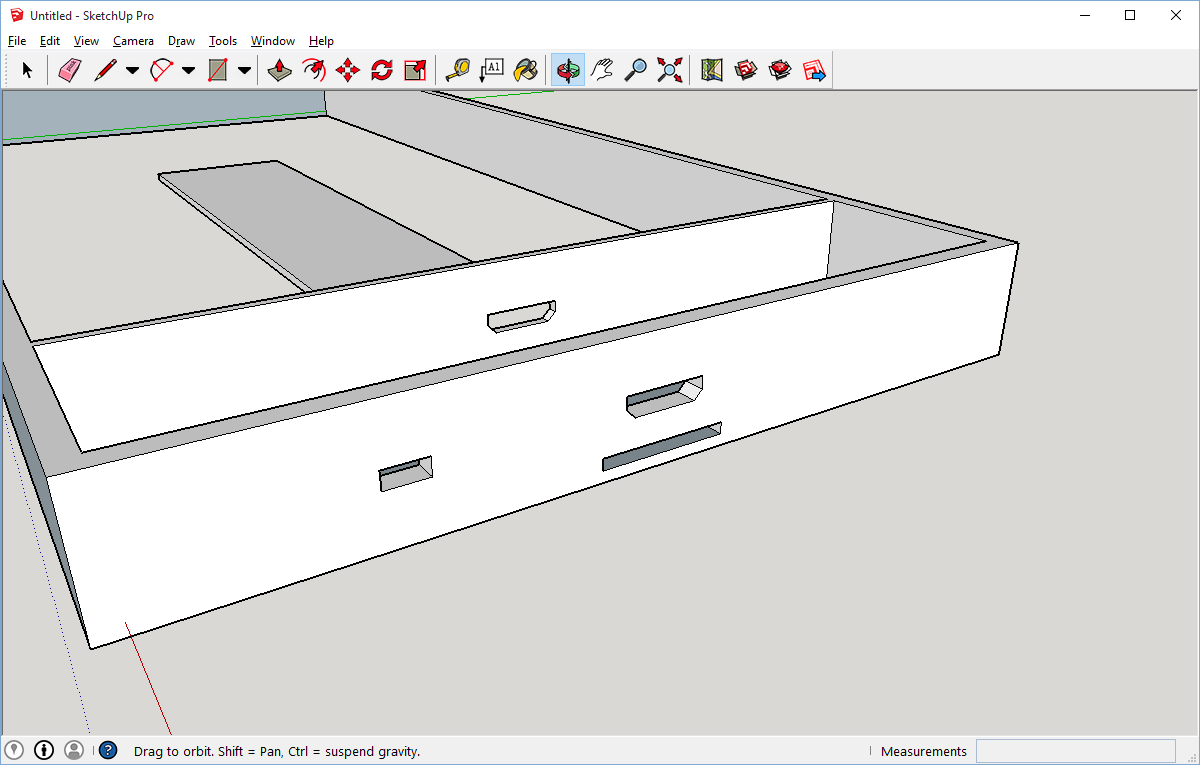Viewport: 1200px width, 765px height.
Task: Pick the Eraser tool
Action: pos(69,70)
